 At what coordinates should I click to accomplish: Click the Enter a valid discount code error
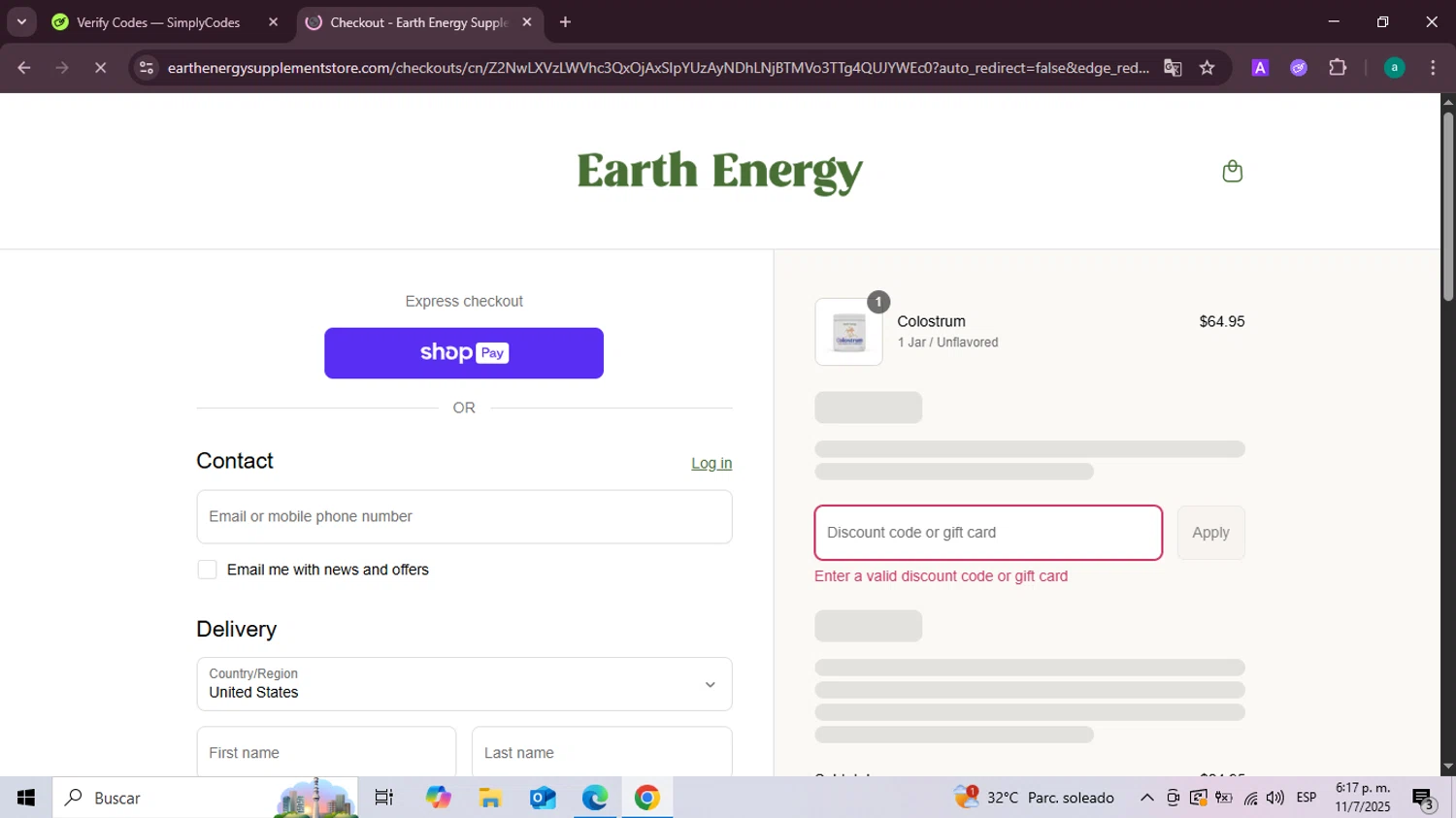[941, 576]
